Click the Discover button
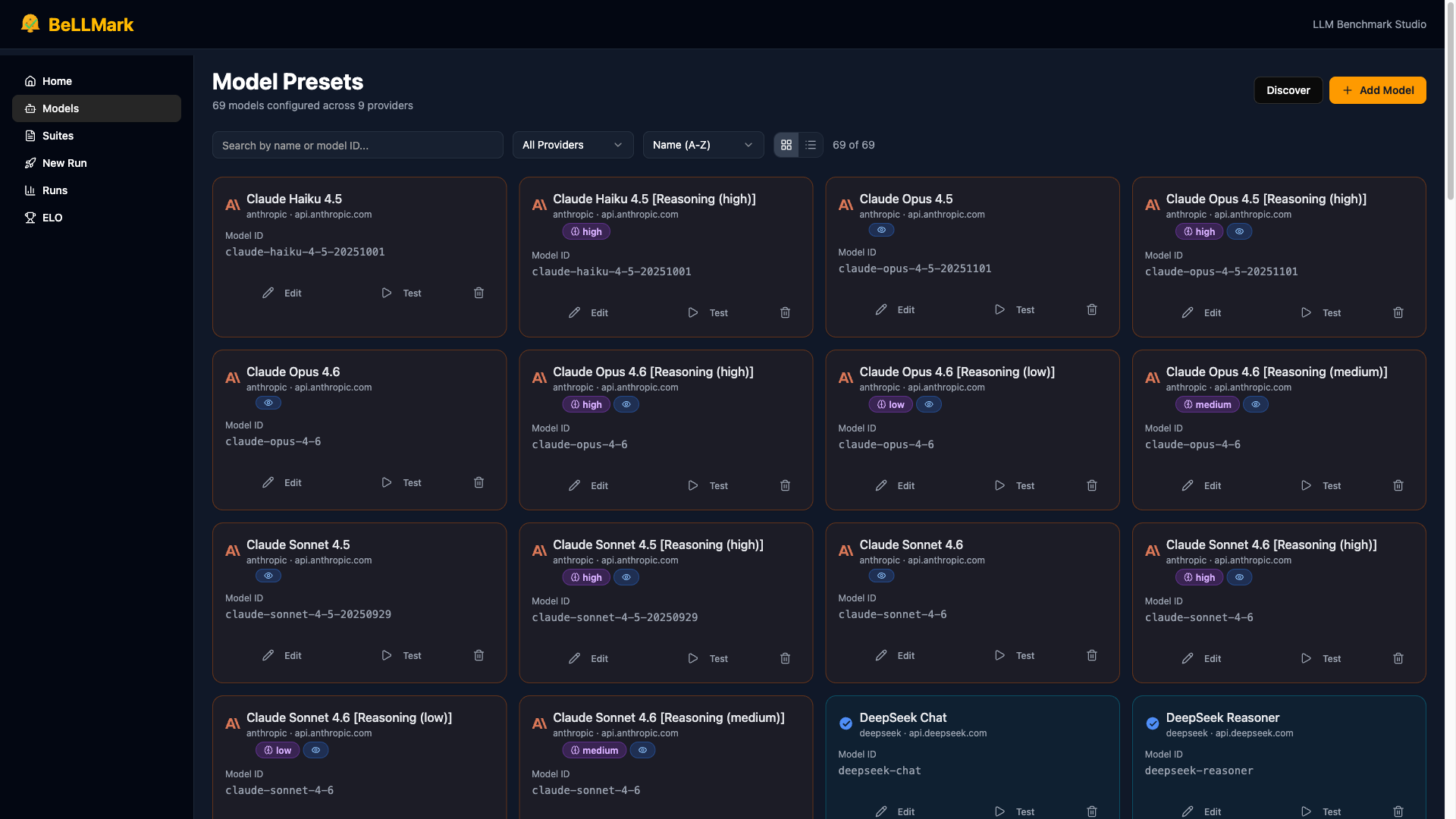Viewport: 1456px width, 819px height. (1288, 90)
